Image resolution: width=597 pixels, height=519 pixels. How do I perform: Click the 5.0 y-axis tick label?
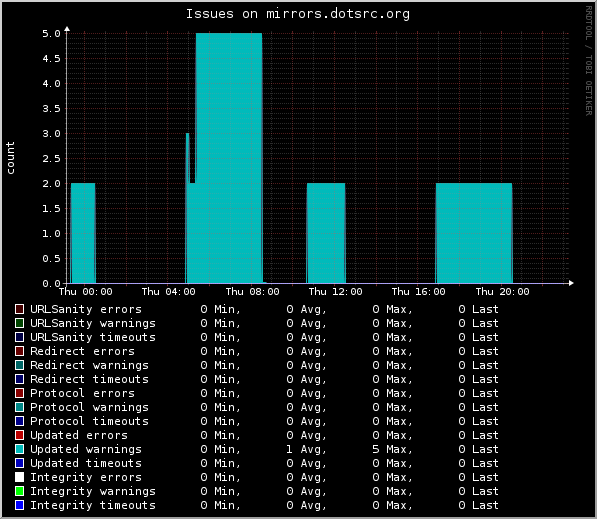coord(51,34)
